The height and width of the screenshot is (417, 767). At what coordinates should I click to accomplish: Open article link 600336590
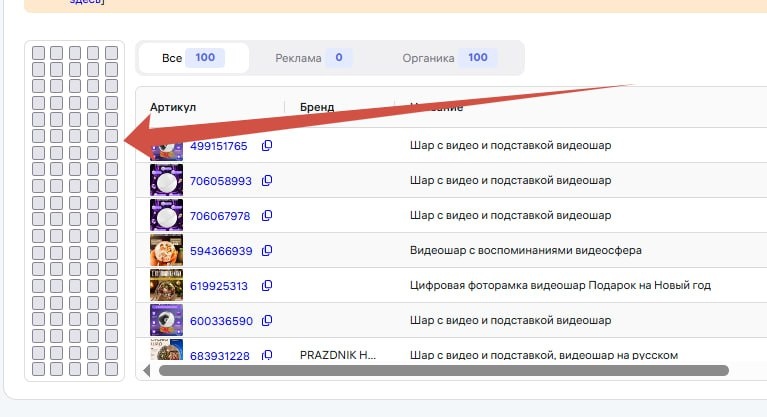click(x=221, y=321)
